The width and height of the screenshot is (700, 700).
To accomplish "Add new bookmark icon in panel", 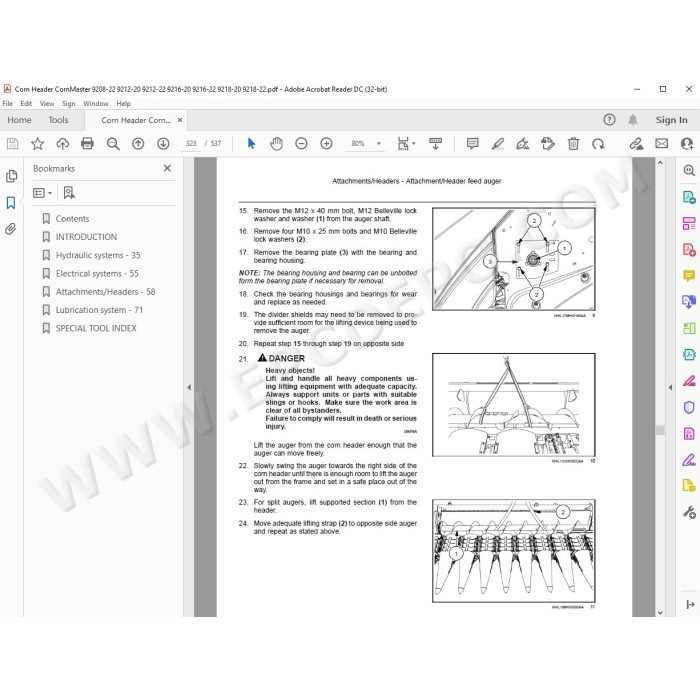I will tap(69, 193).
